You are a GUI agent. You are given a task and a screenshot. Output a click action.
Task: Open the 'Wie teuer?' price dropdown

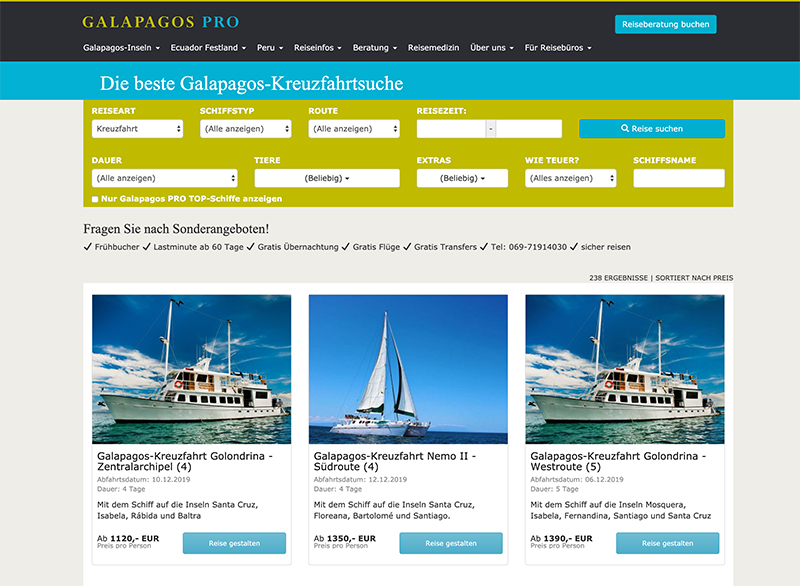(570, 177)
